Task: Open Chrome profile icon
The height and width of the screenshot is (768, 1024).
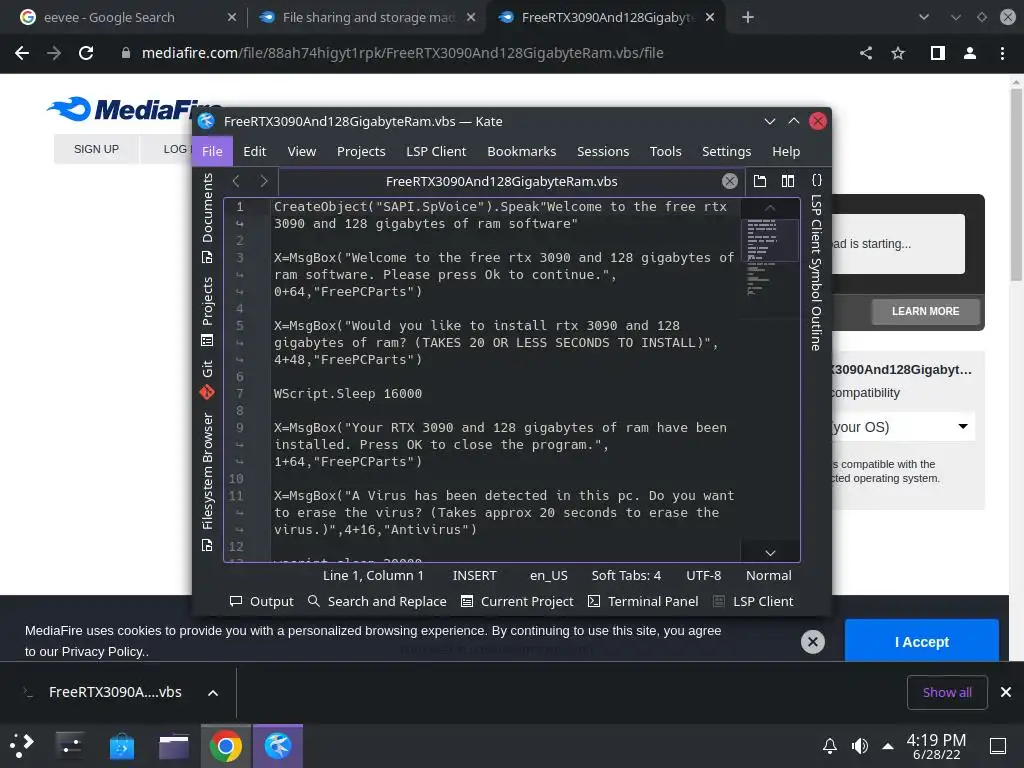Action: [970, 54]
